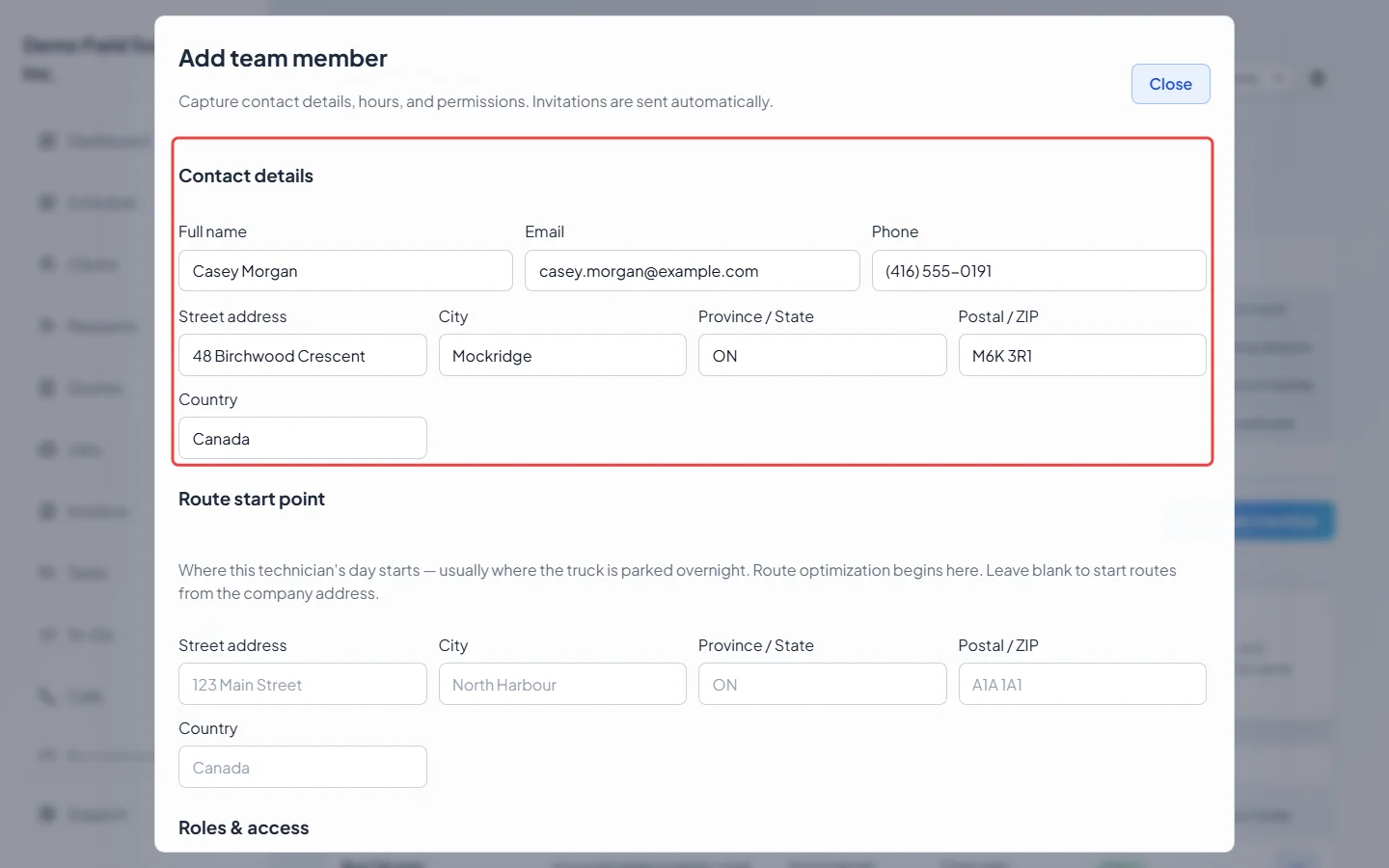The height and width of the screenshot is (868, 1389).
Task: Select the Route start Postal / ZIP field
Action: [1082, 685]
